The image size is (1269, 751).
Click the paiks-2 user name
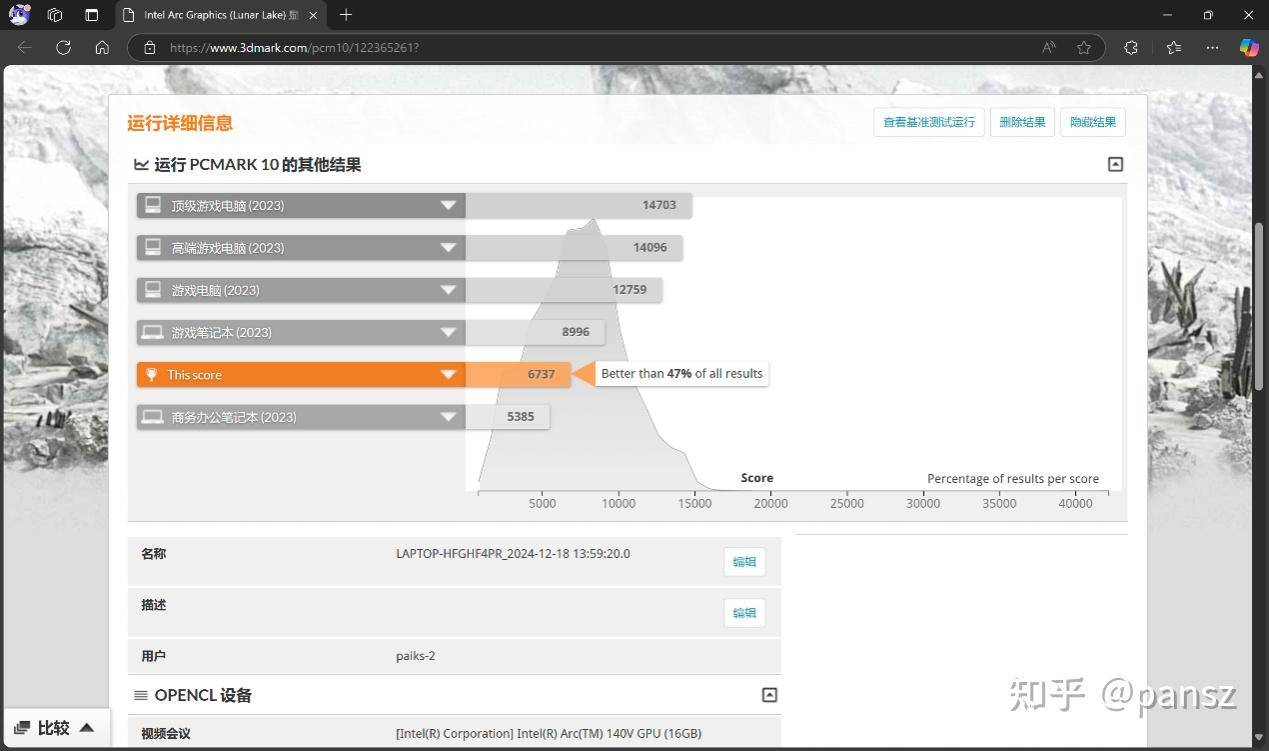[x=416, y=656]
